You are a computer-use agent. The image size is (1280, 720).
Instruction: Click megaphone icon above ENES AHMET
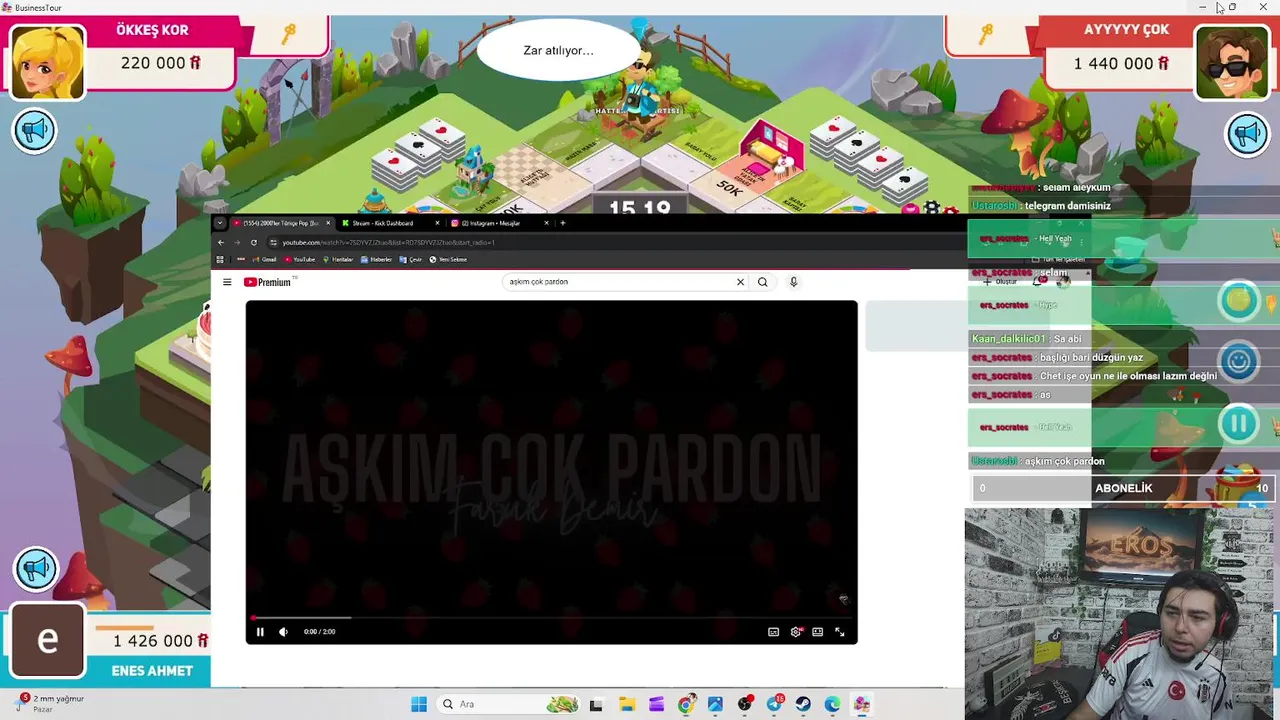pyautogui.click(x=36, y=569)
